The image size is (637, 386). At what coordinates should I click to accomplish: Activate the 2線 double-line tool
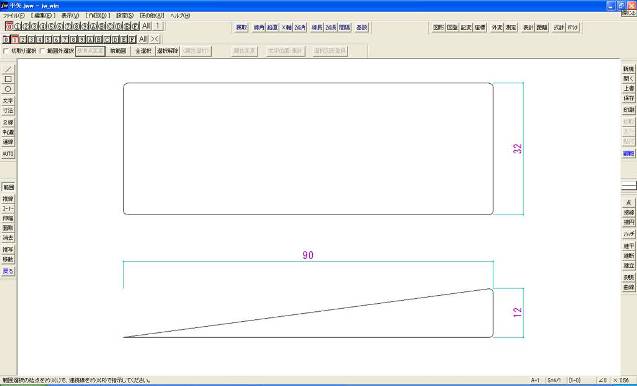coord(8,122)
